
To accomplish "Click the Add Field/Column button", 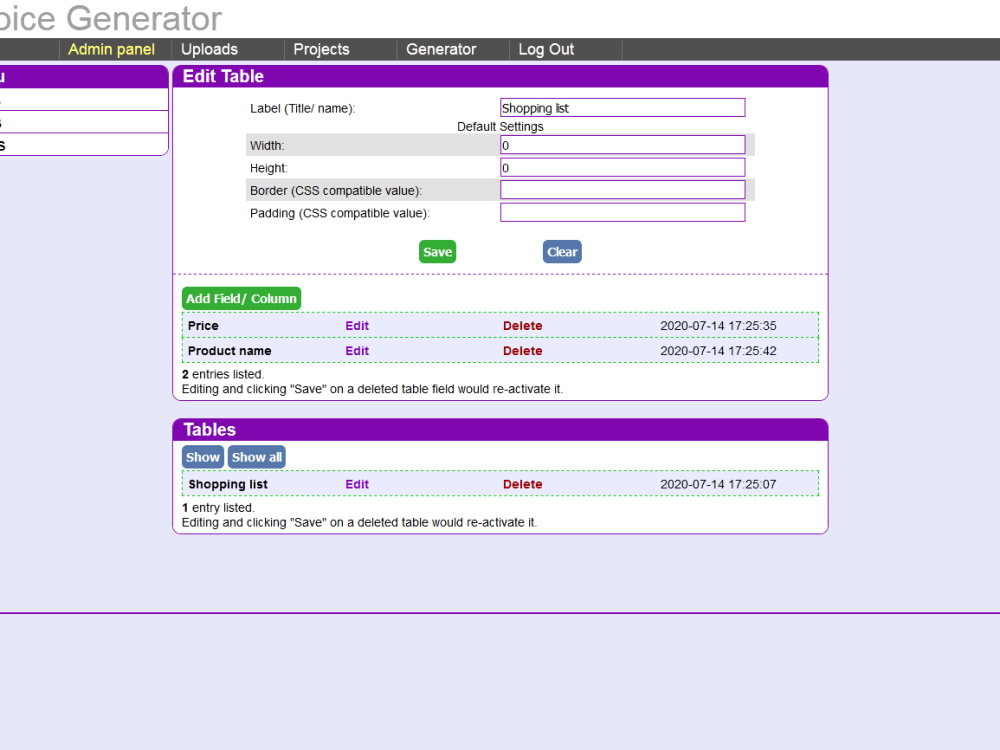I will tap(241, 298).
